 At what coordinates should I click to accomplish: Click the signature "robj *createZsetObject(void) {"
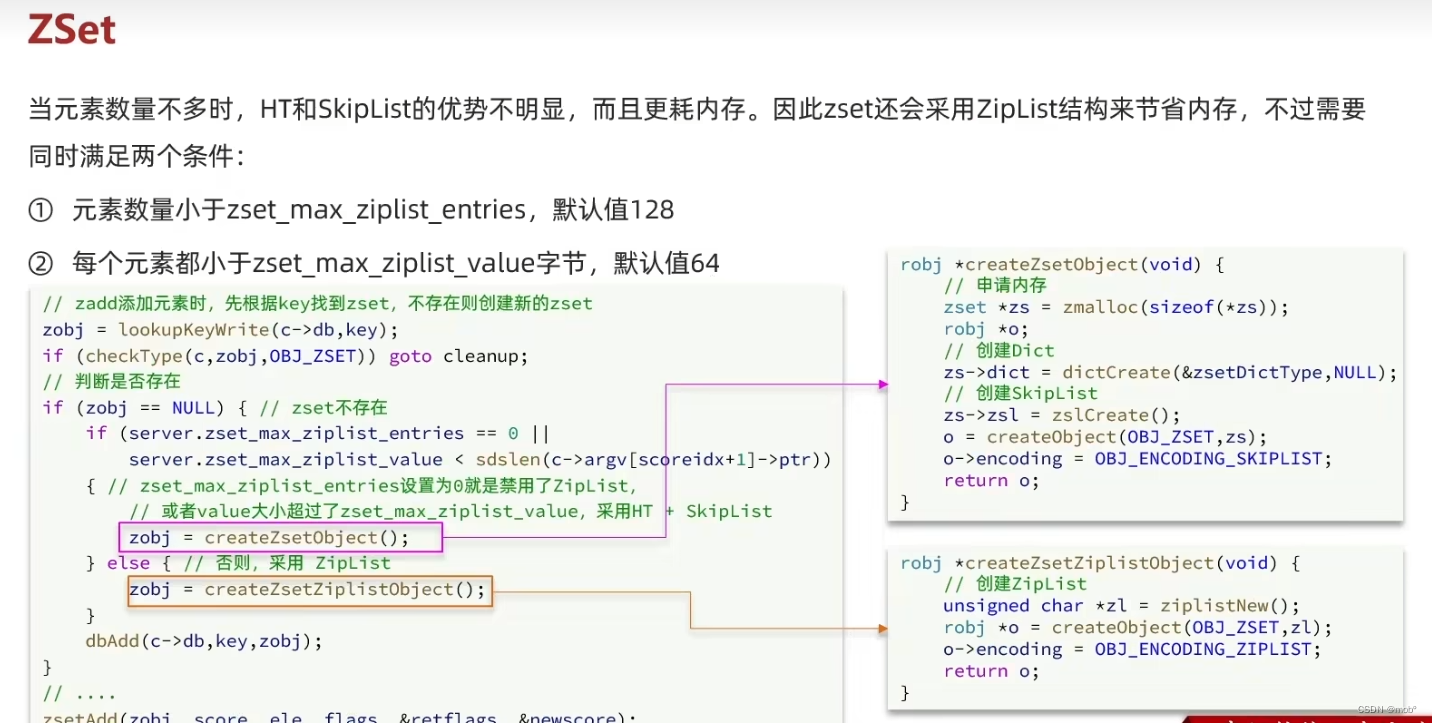tap(1062, 265)
